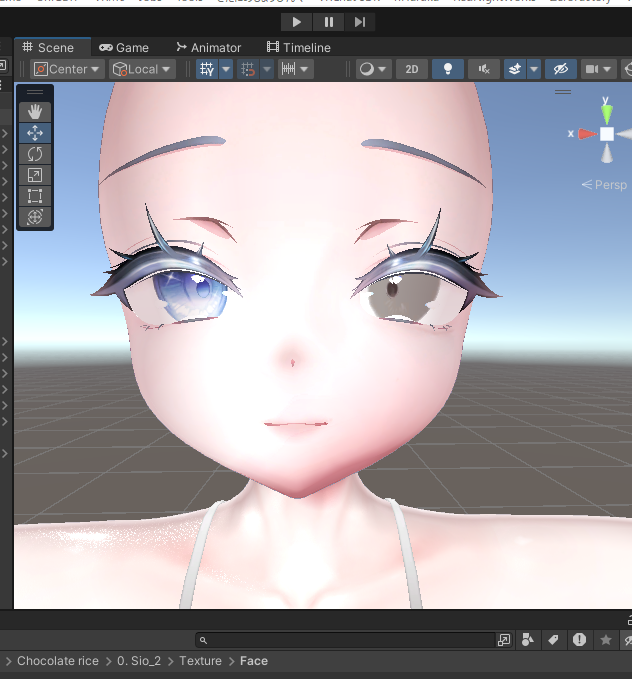The image size is (632, 679).
Task: Open the Local handle rotation dropdown
Action: coord(142,69)
